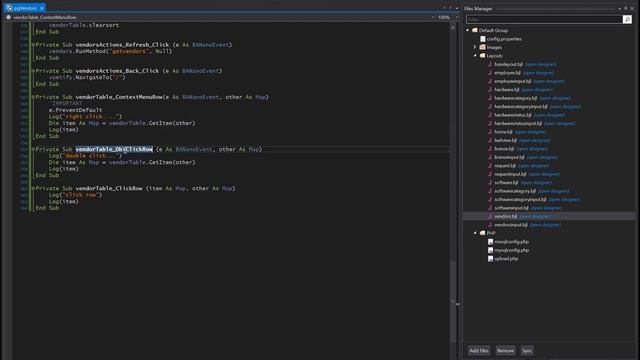The width and height of the screenshot is (640, 360).
Task: Collapse the vendorsActions_Back_Click sub
Action: [33, 71]
